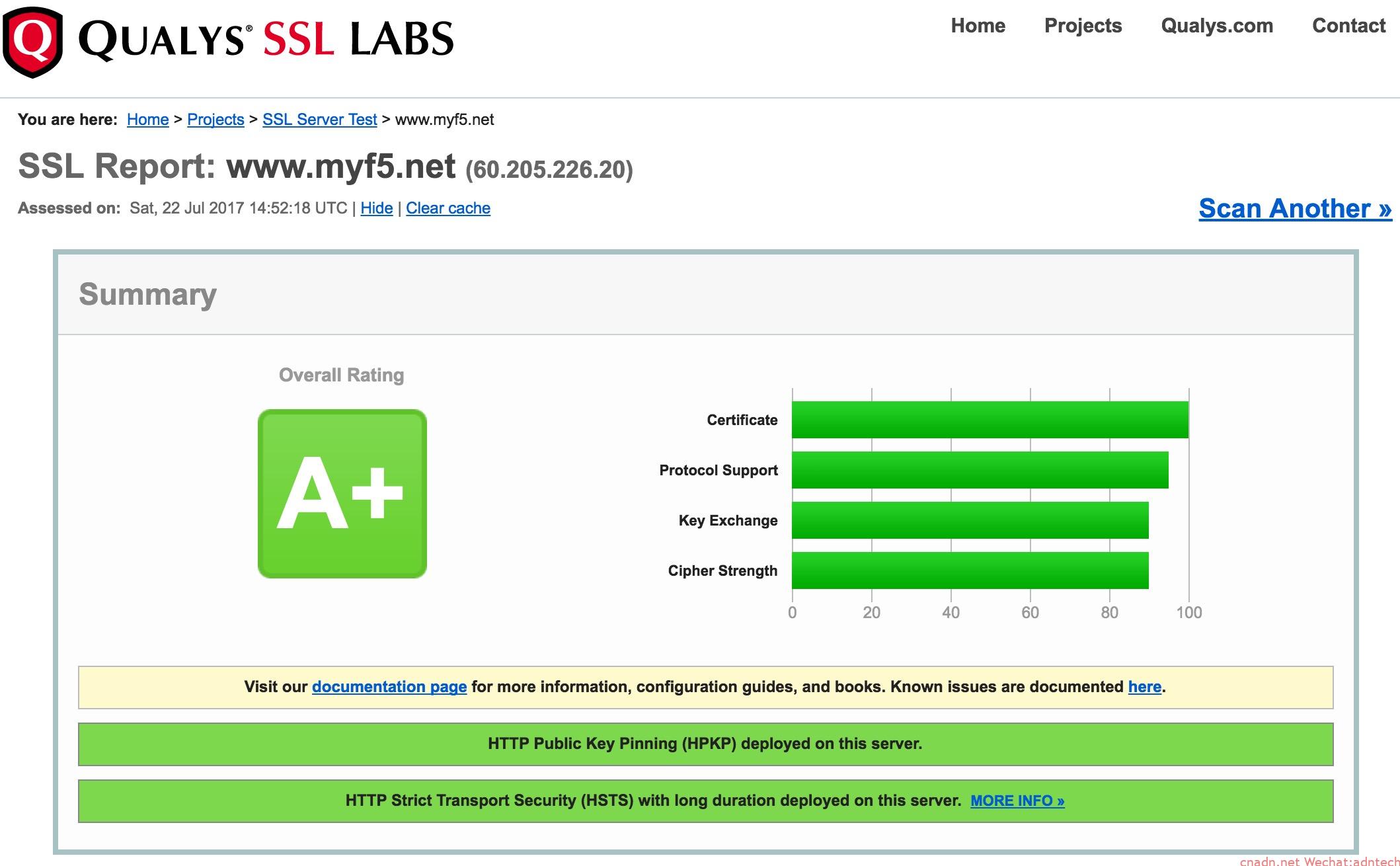Click the 'Key Exchange' chart label

[x=728, y=520]
